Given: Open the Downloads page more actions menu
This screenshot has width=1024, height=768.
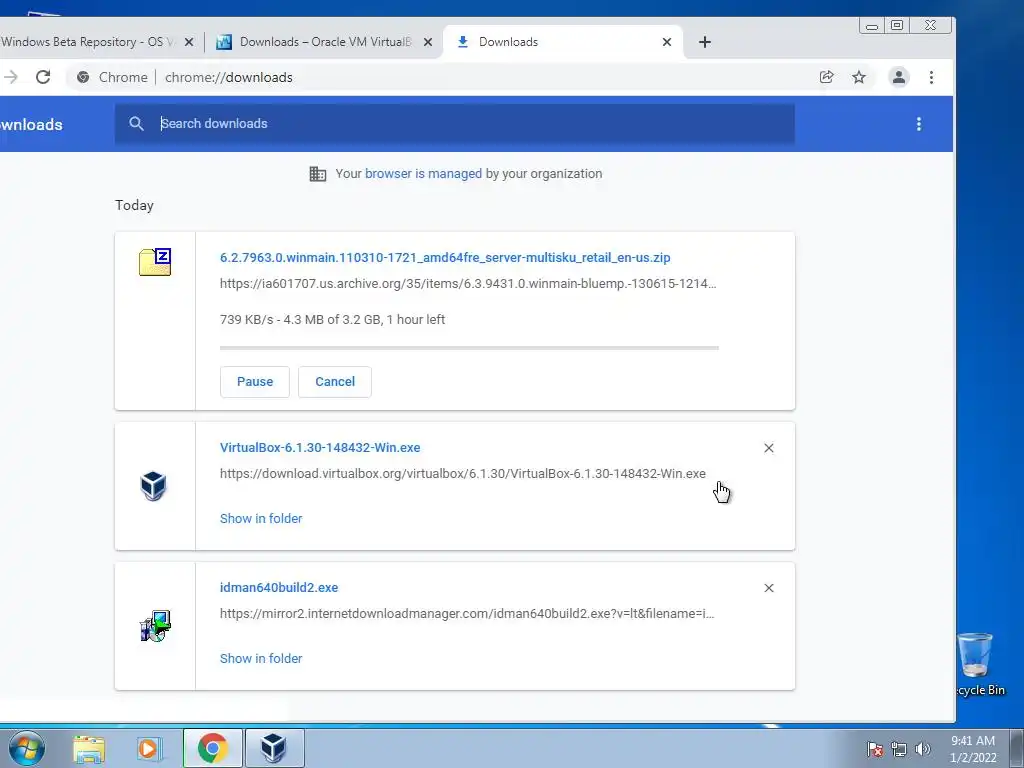Looking at the screenshot, I should coord(919,124).
